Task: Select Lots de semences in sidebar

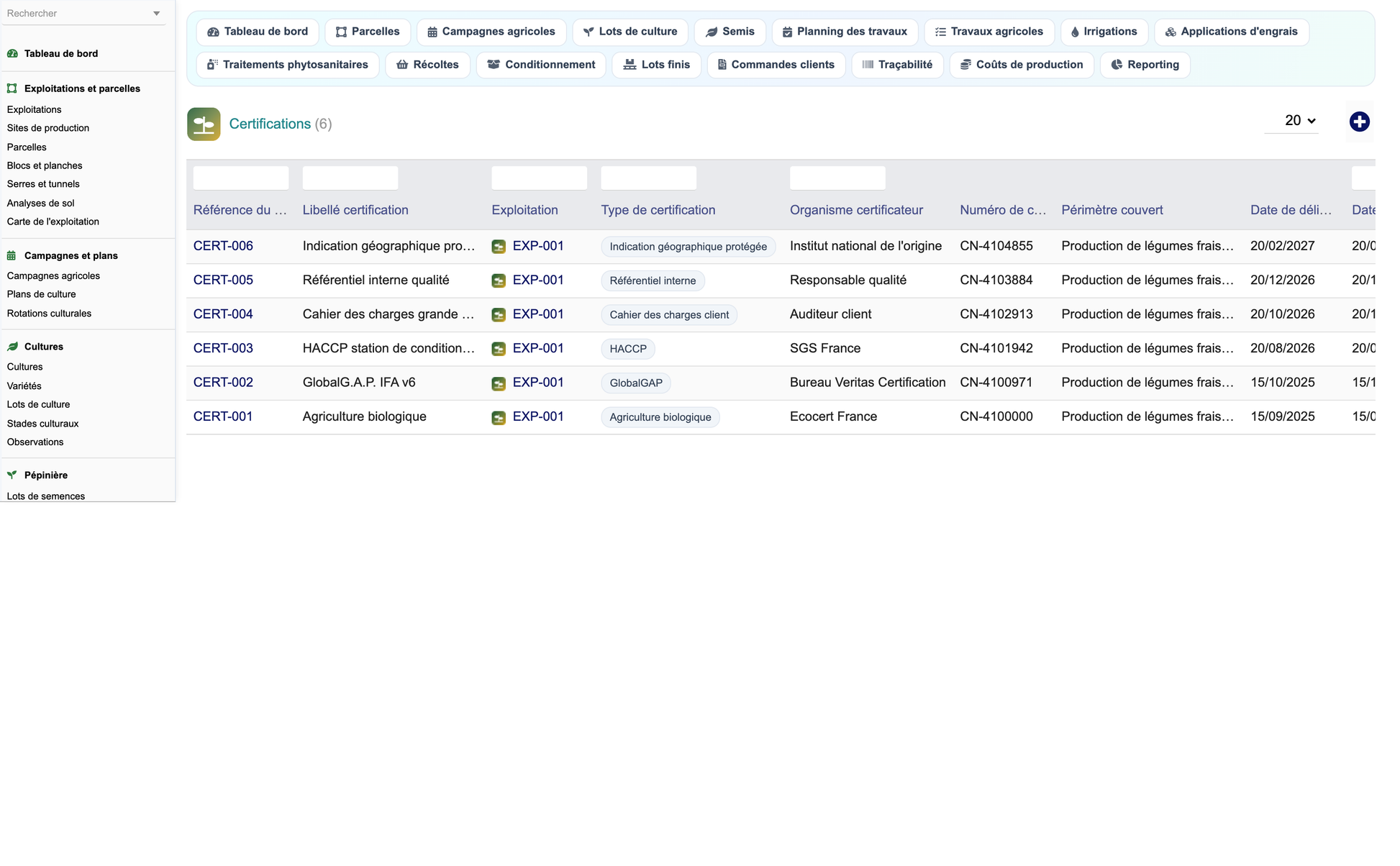Action: (x=45, y=496)
